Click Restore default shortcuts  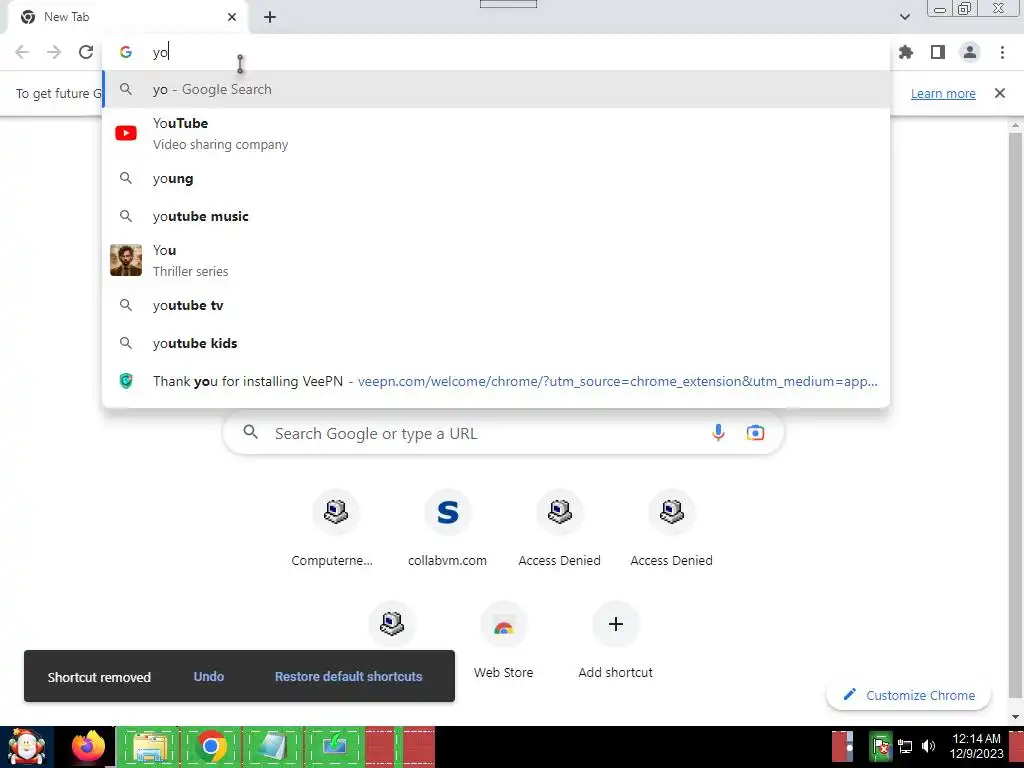349,677
